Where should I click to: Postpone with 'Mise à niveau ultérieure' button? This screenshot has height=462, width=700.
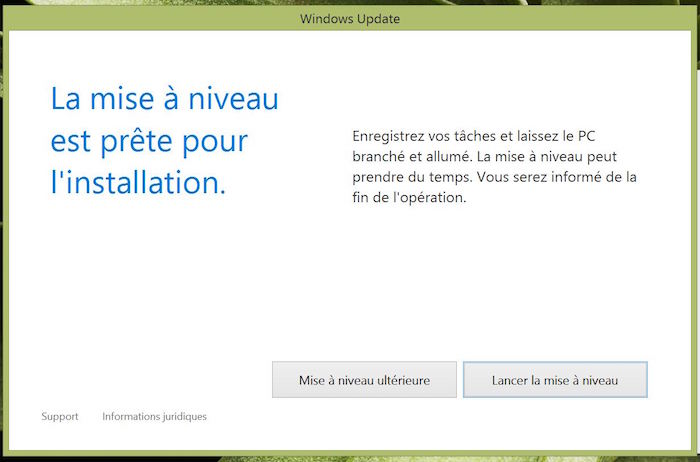coord(364,380)
